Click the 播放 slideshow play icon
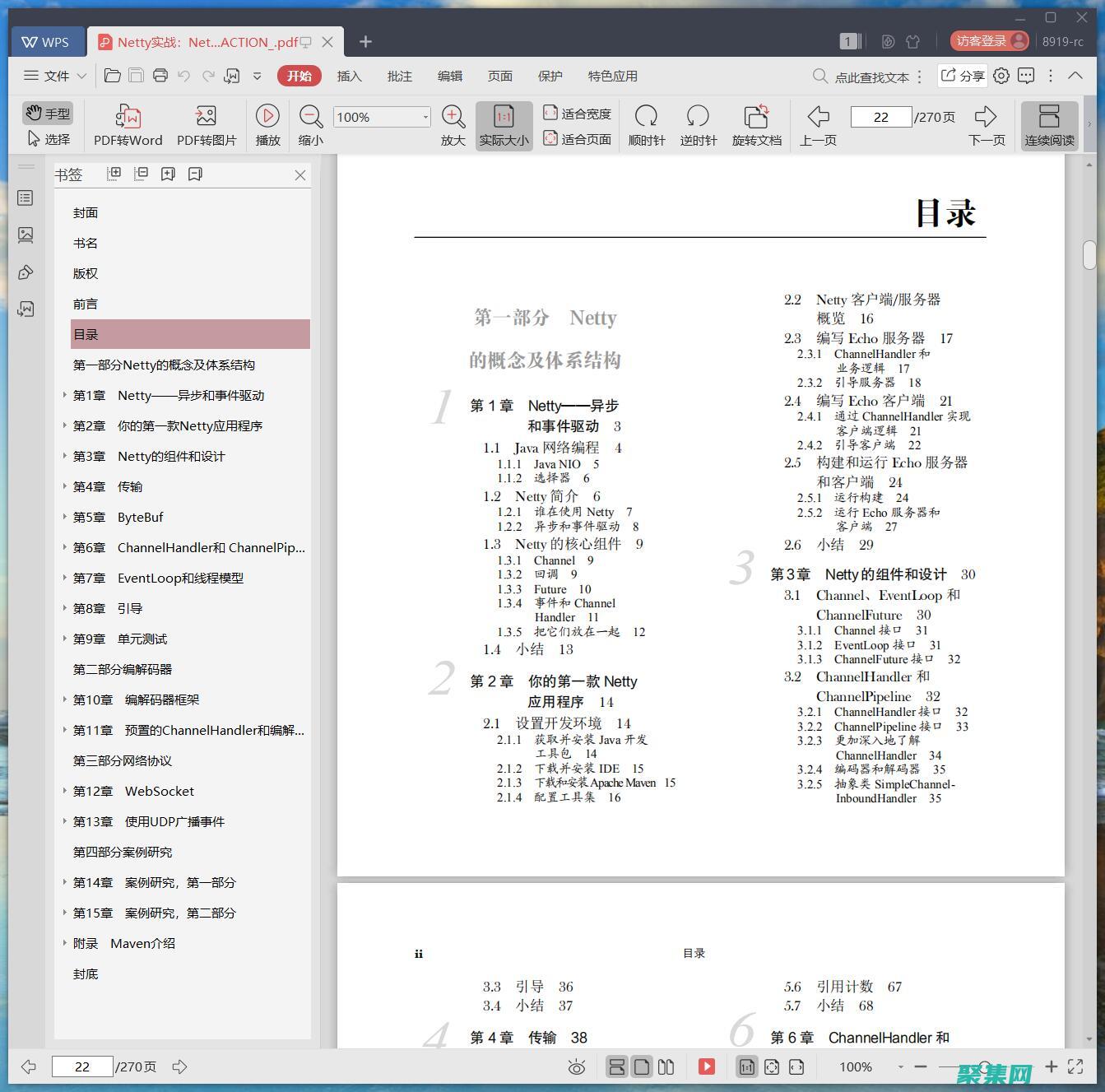This screenshot has height=1092, width=1105. 267,116
